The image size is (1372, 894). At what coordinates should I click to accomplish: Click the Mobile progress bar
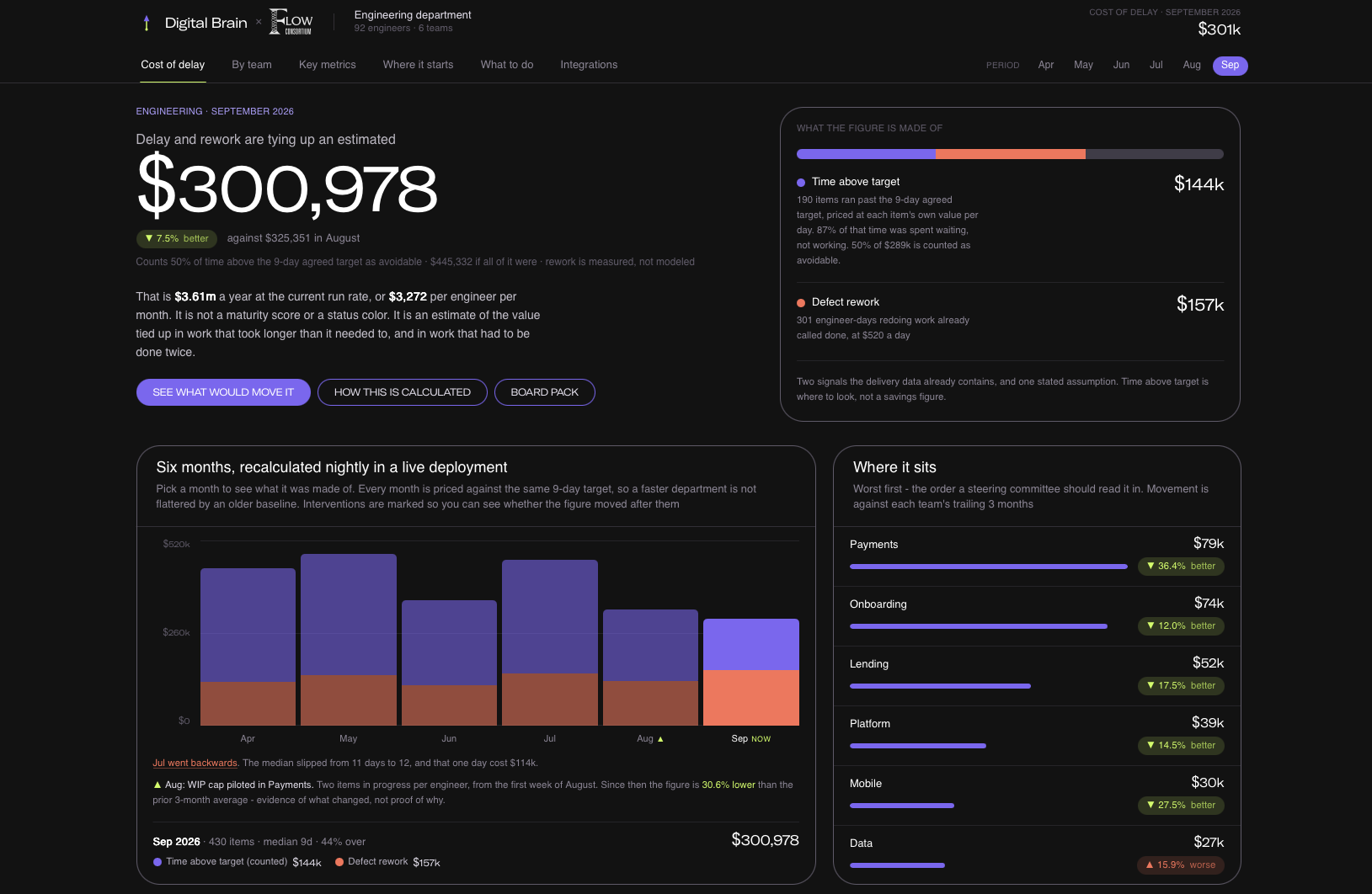pos(902,806)
